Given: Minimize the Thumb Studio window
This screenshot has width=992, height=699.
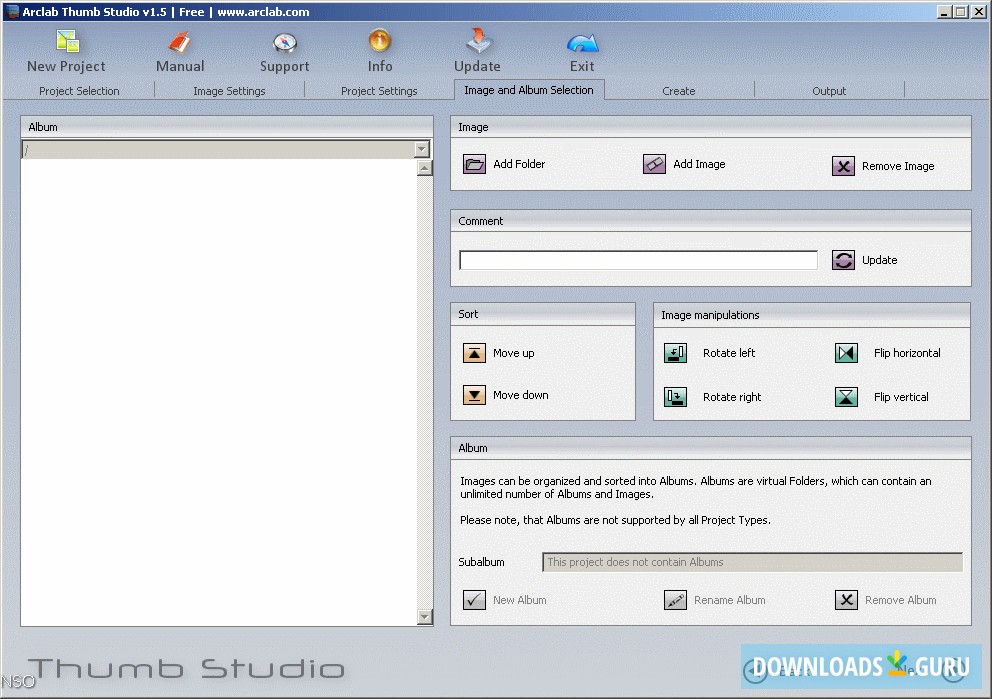Looking at the screenshot, I should tap(945, 11).
